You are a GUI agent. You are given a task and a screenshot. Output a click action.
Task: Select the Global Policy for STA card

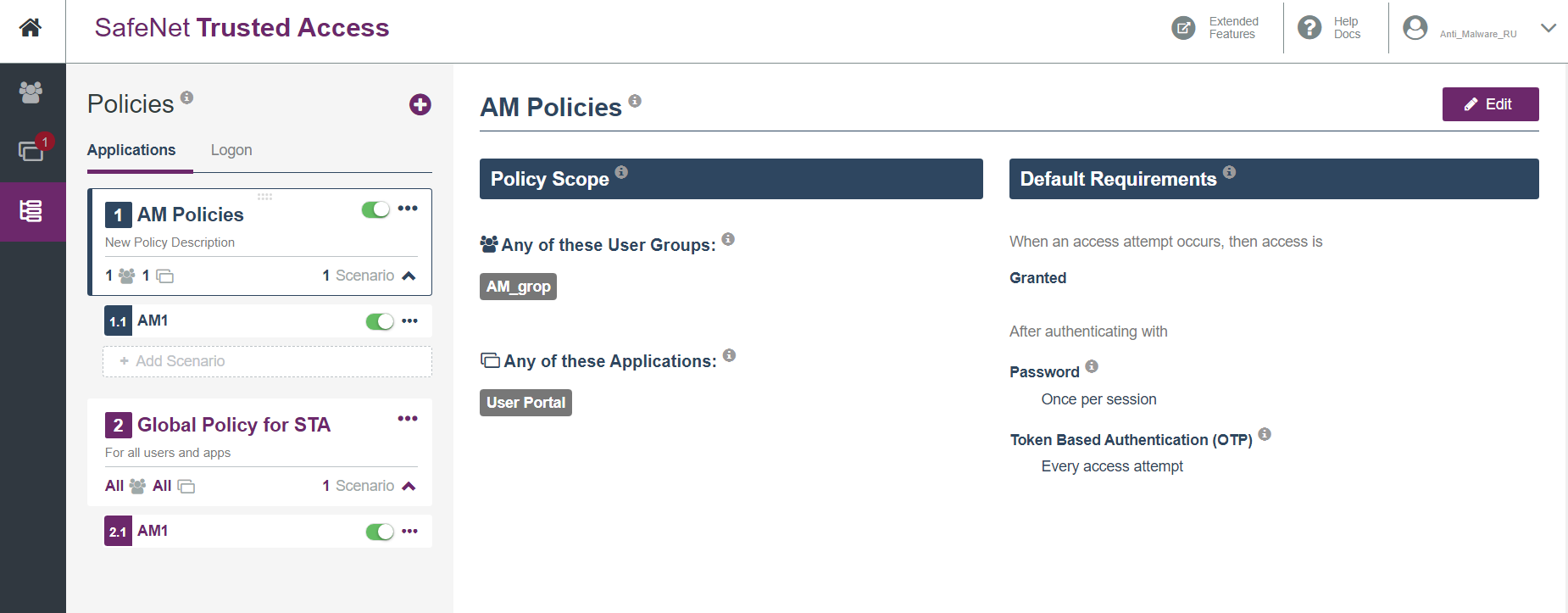click(x=233, y=425)
